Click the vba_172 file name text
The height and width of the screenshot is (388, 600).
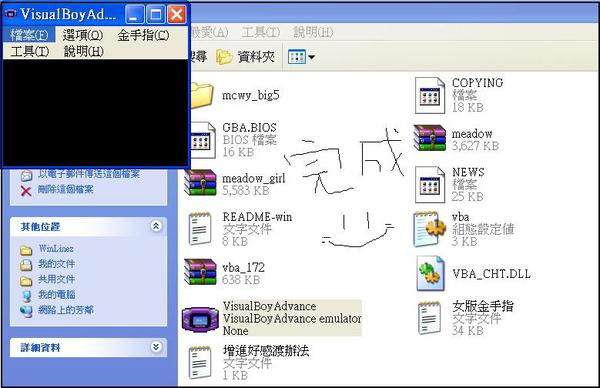pos(243,267)
